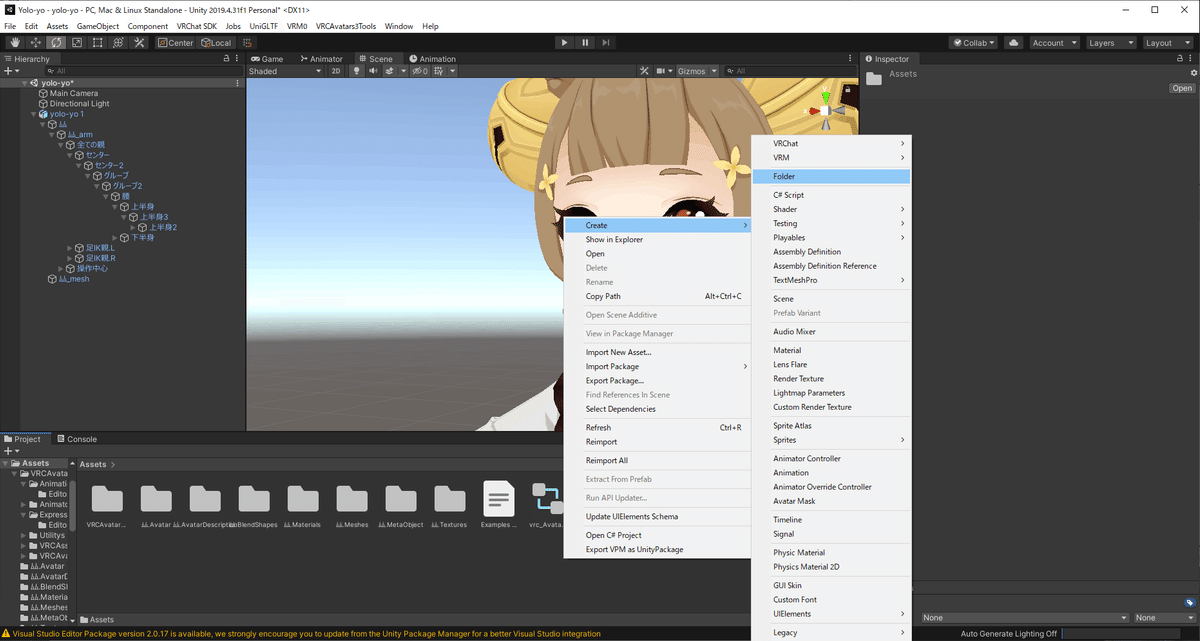
Task: Click the scene orientation gizmo
Action: point(826,110)
